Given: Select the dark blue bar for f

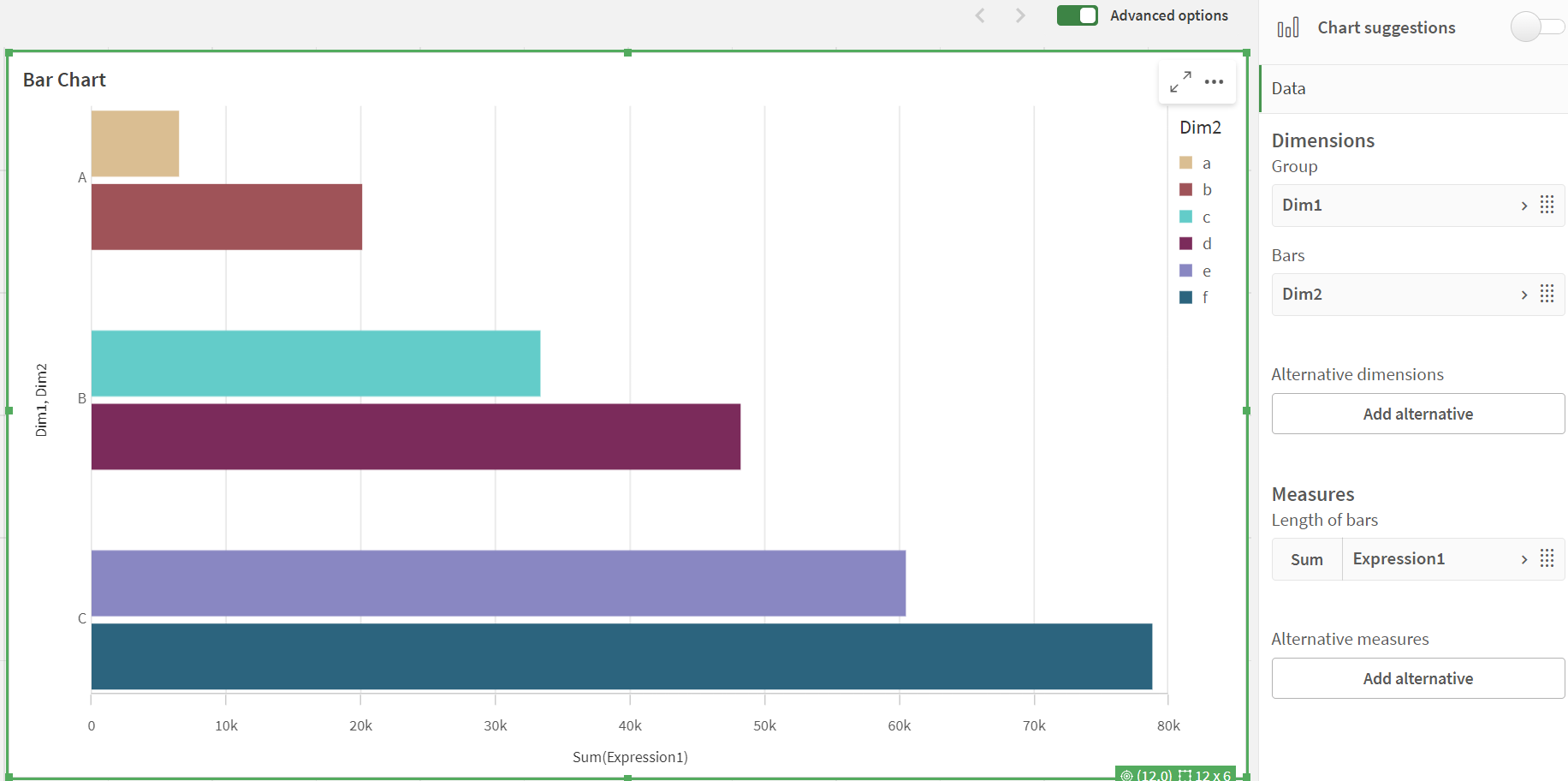Looking at the screenshot, I should [x=599, y=657].
